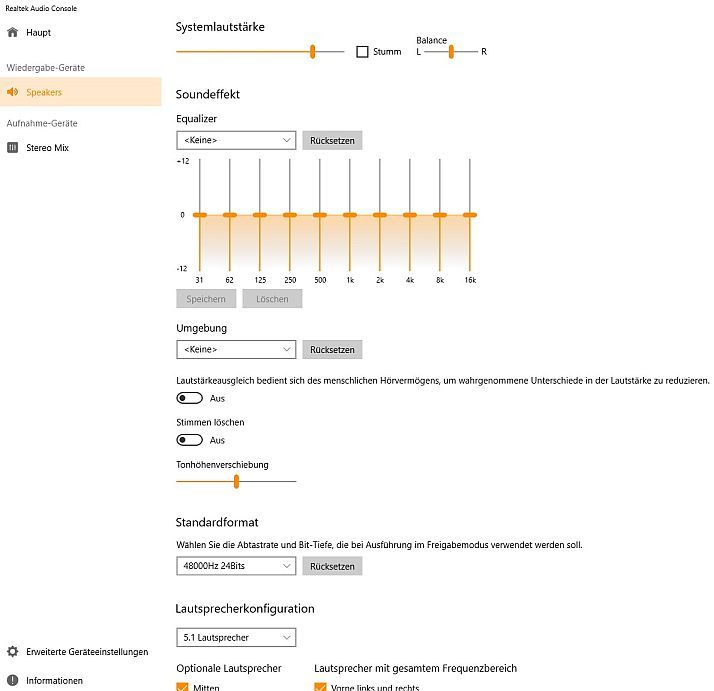Turn on Stimmen löschen toggle
The image size is (714, 691).
tap(189, 440)
